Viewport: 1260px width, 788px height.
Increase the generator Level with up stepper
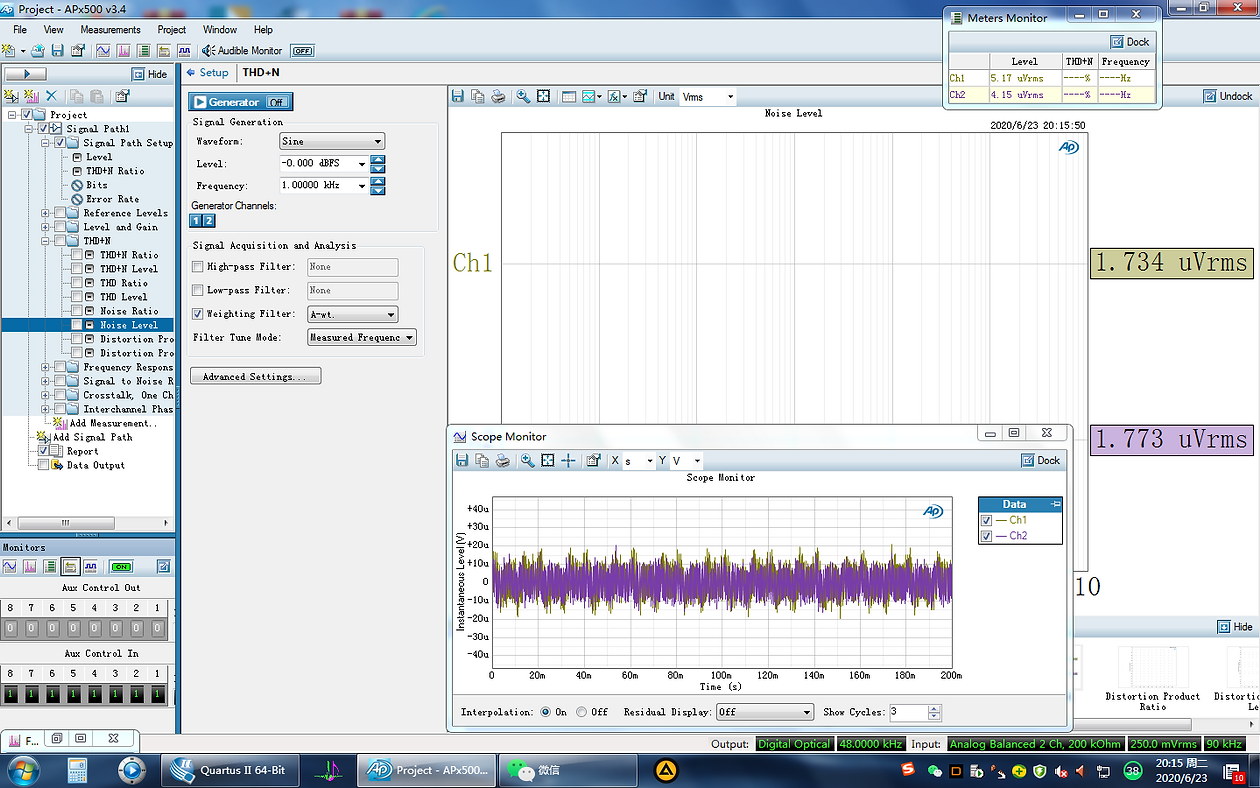point(377,159)
